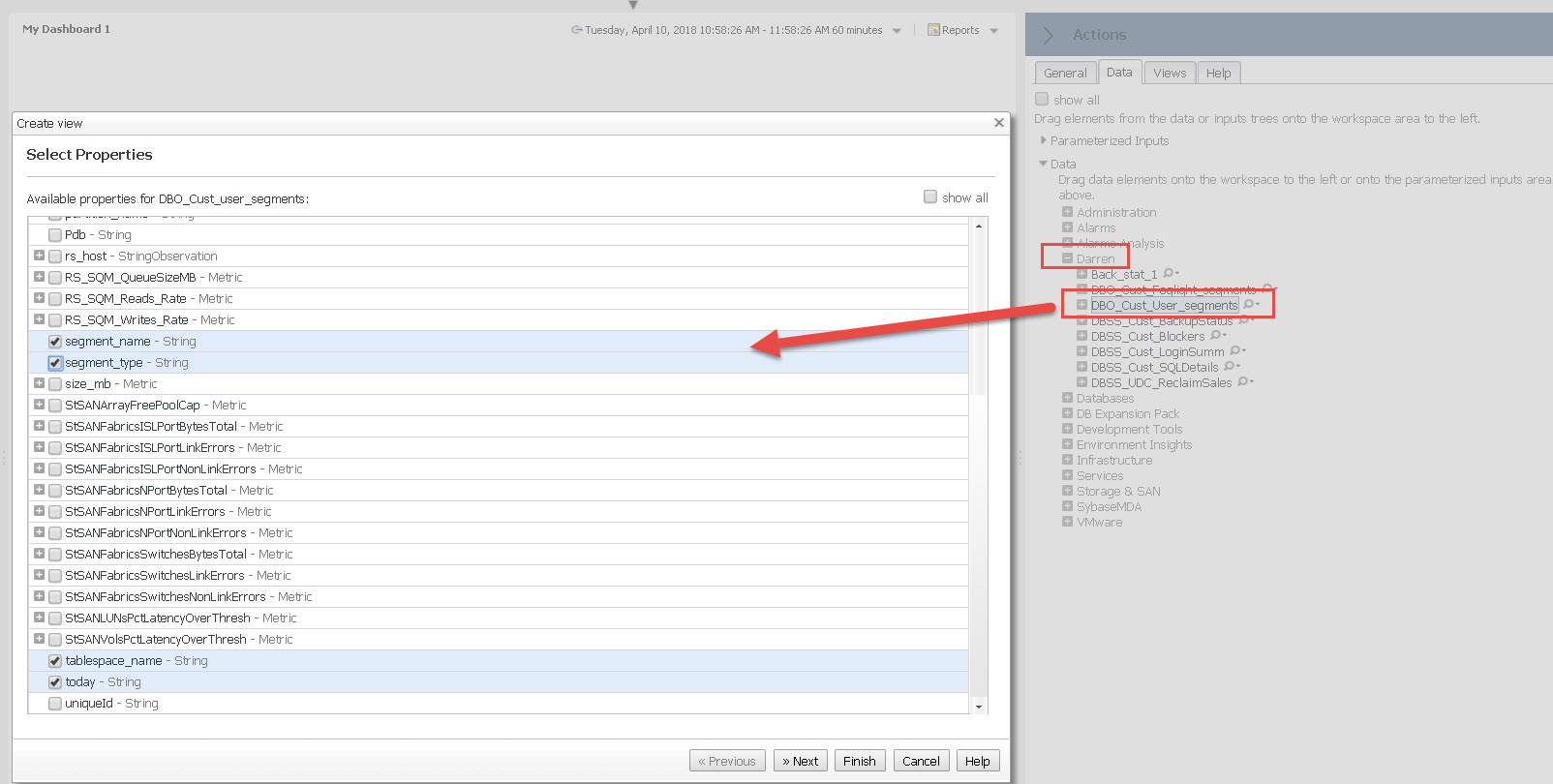This screenshot has width=1553, height=784.
Task: Click the properties list scroll down arrow
Action: coord(979,707)
